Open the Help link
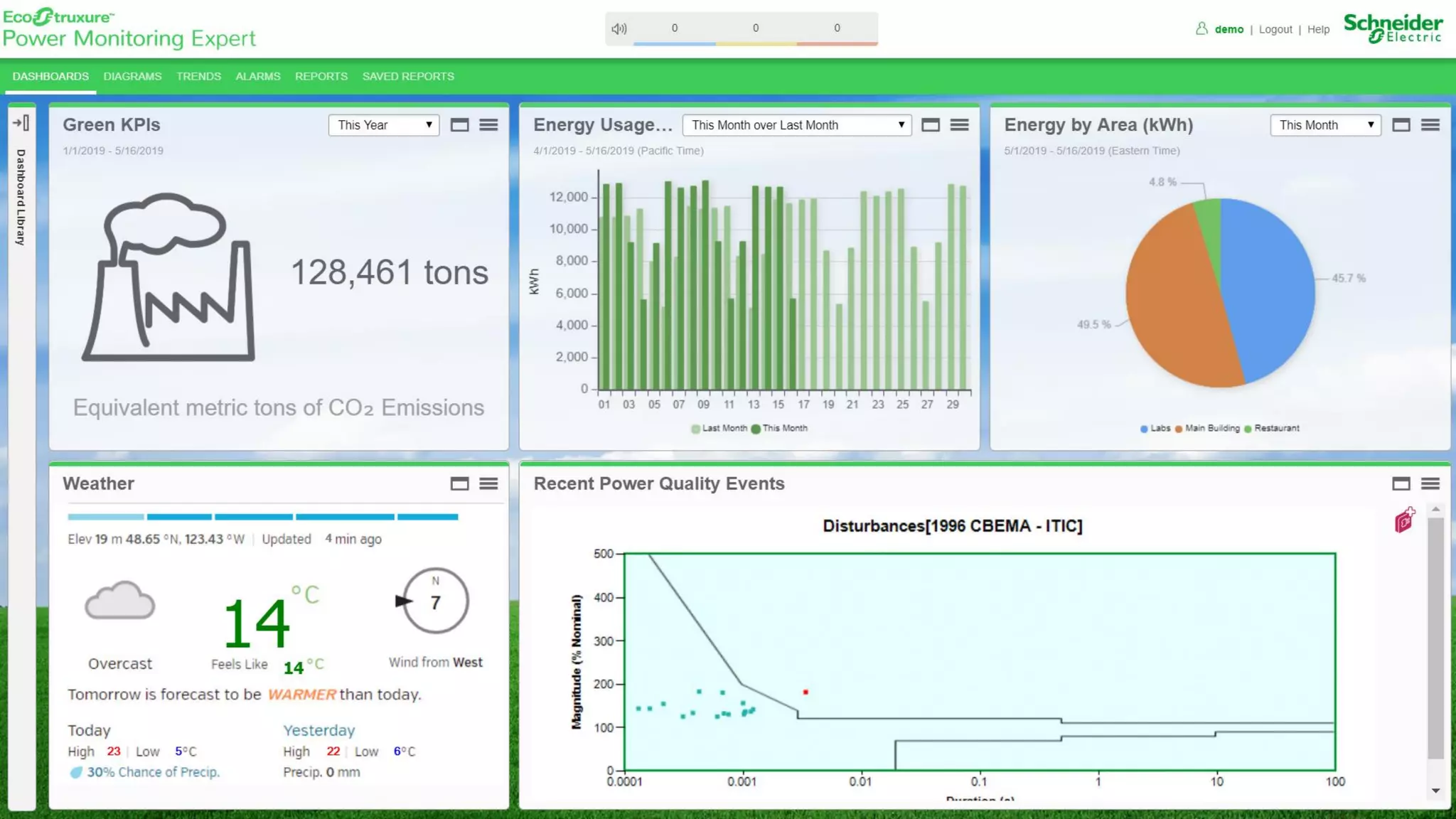1456x819 pixels. [x=1318, y=29]
